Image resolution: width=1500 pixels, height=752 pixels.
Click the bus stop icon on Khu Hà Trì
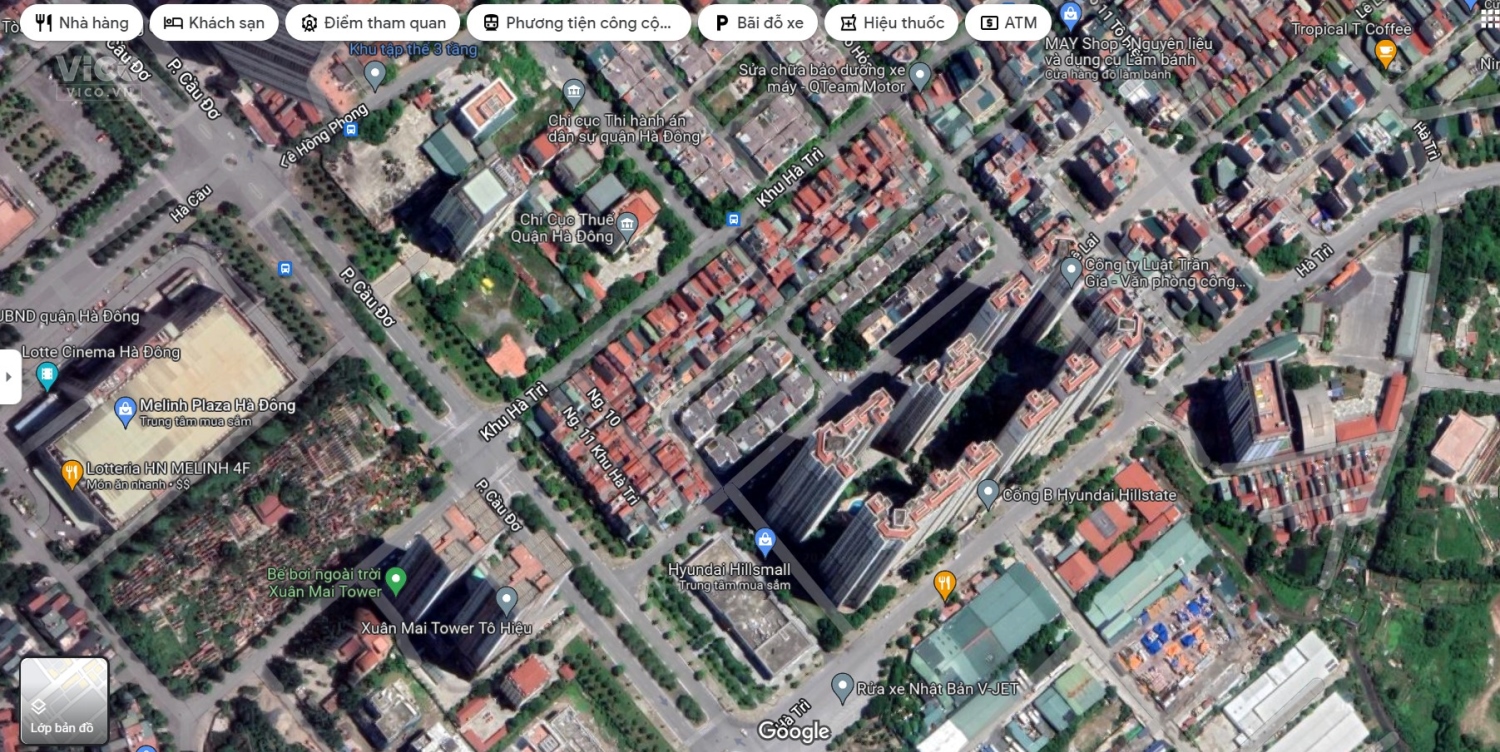click(x=734, y=219)
